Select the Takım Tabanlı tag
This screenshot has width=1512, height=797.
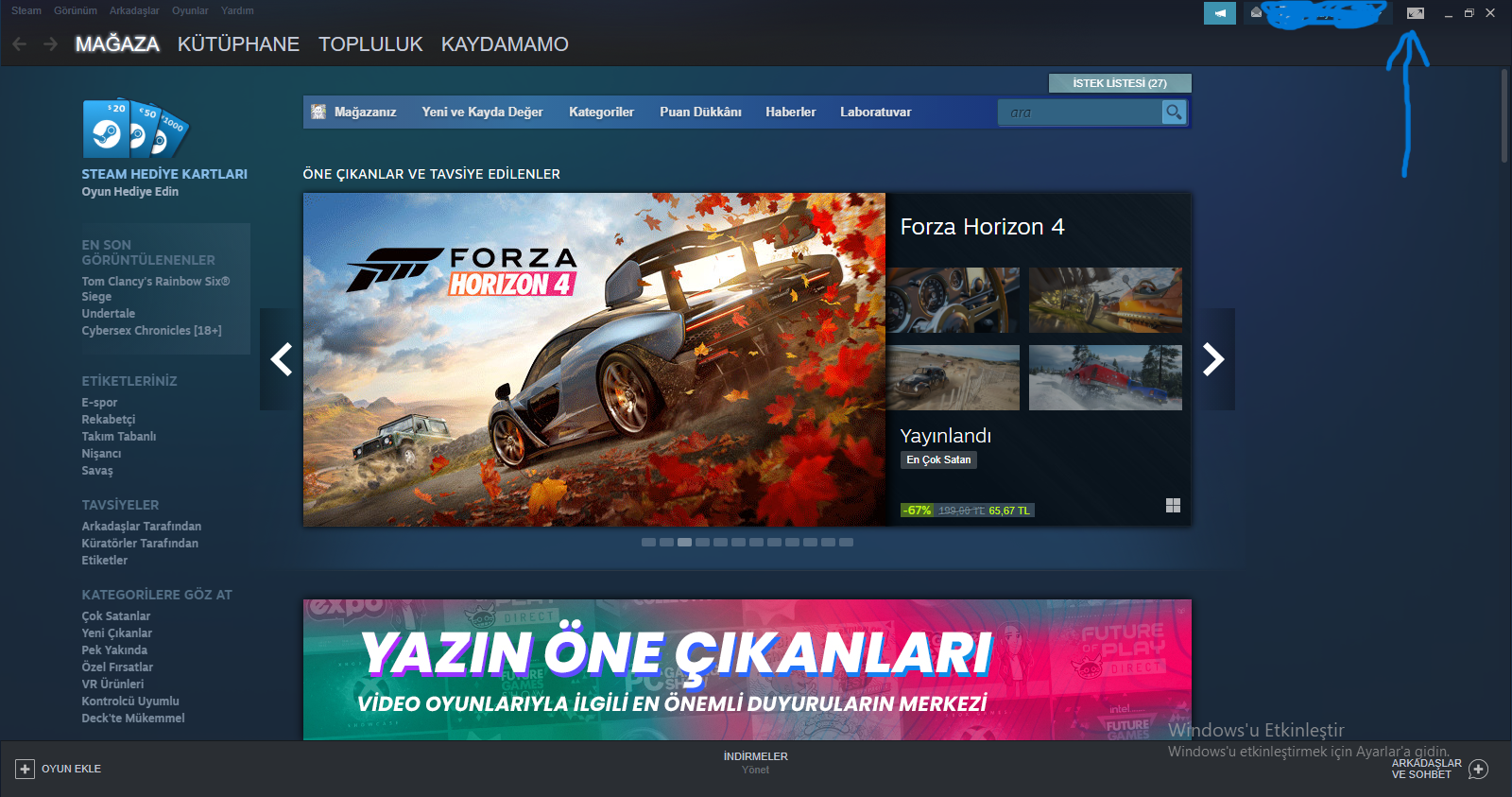[x=119, y=437]
